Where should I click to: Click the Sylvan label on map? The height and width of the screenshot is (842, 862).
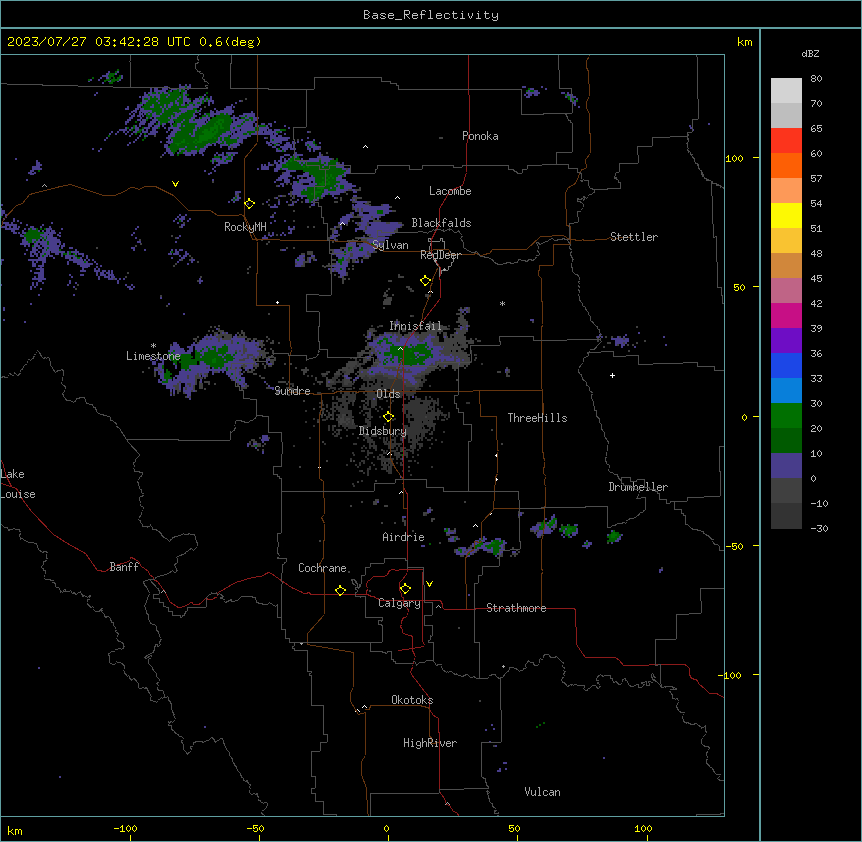[390, 245]
